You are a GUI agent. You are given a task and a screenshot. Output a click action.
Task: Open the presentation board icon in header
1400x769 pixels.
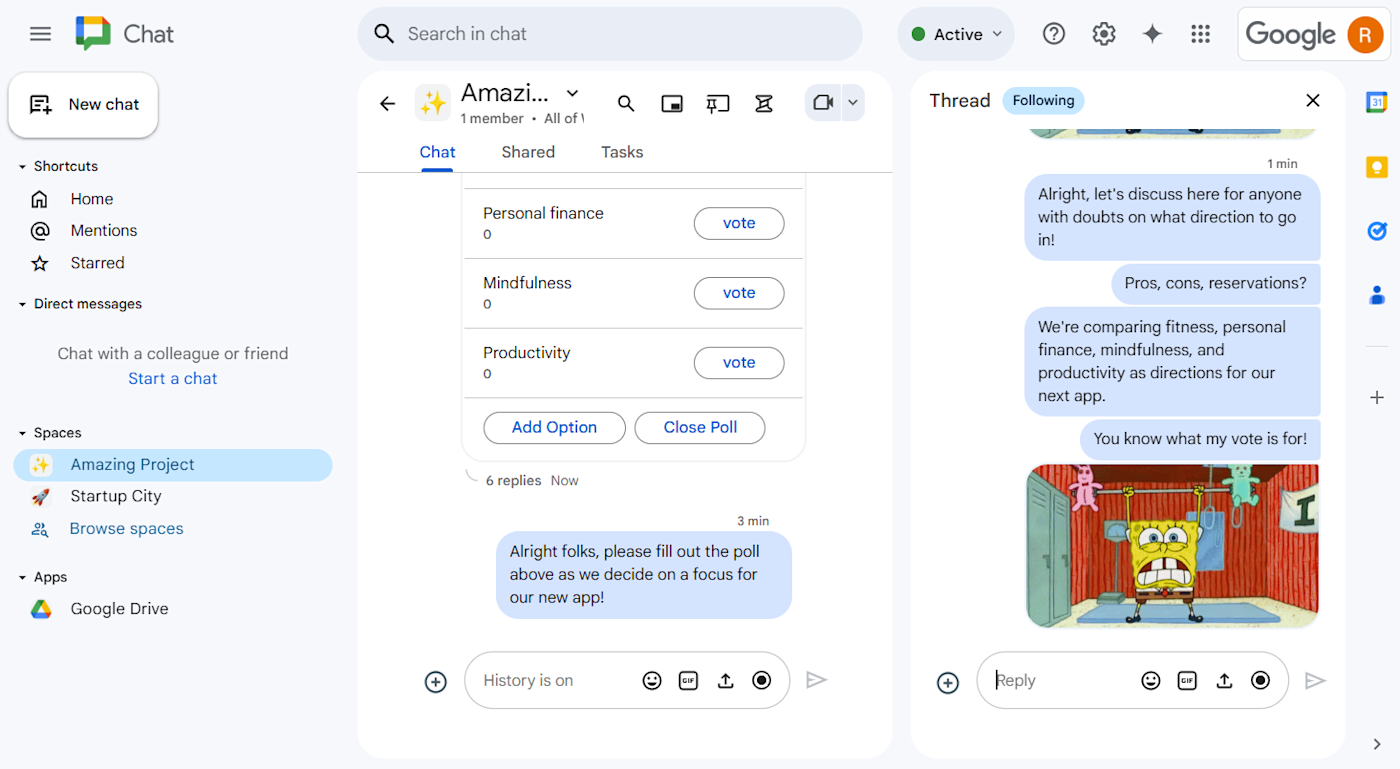pyautogui.click(x=718, y=103)
